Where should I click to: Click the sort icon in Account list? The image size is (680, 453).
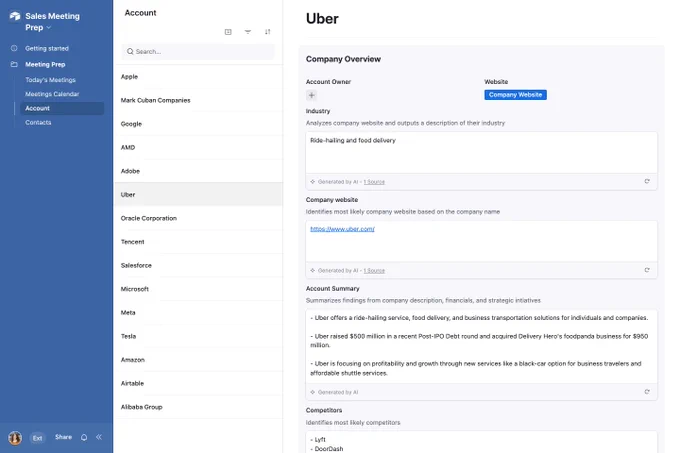pos(268,32)
